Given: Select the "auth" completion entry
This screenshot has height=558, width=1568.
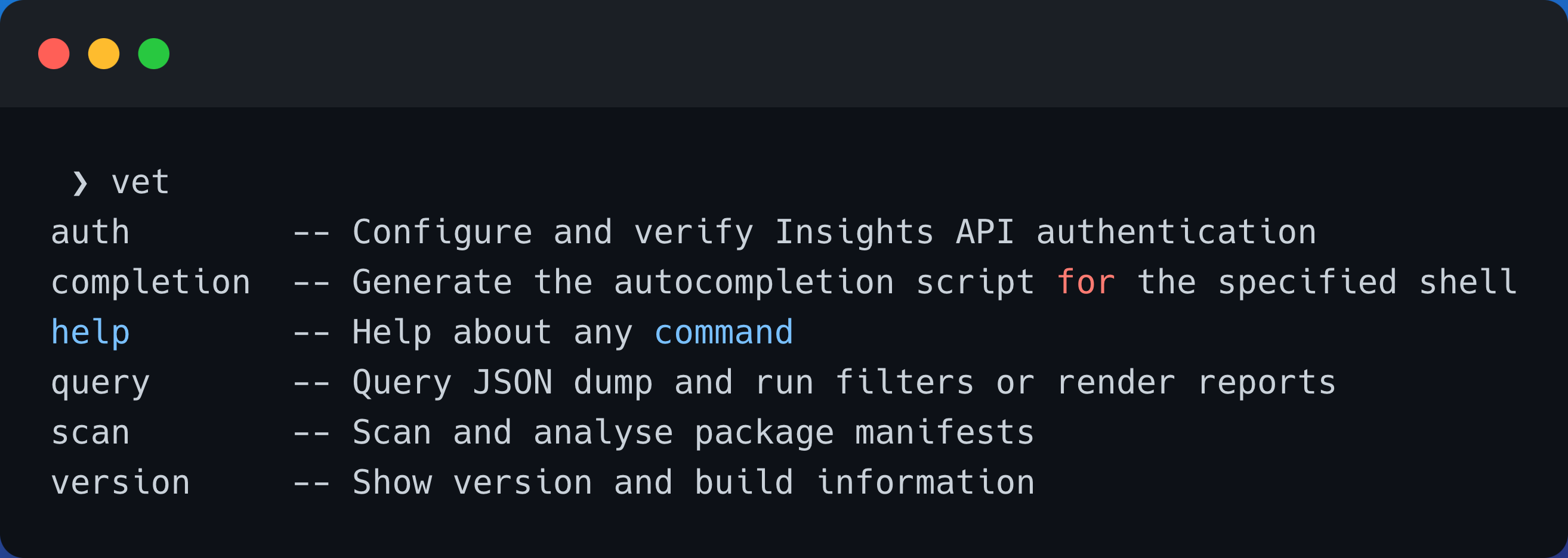Looking at the screenshot, I should [90, 232].
